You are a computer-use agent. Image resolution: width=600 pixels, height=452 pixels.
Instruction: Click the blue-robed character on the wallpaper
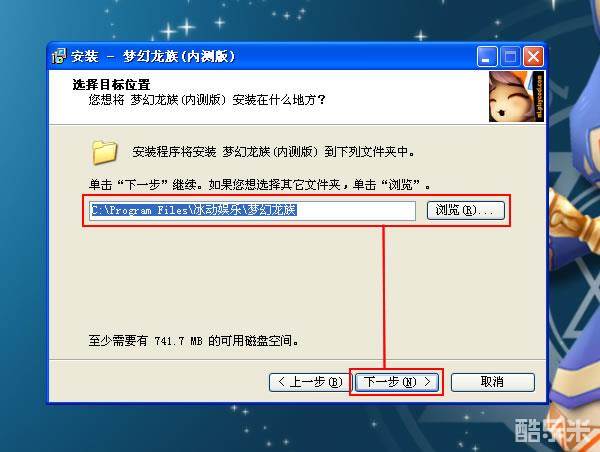click(x=576, y=230)
